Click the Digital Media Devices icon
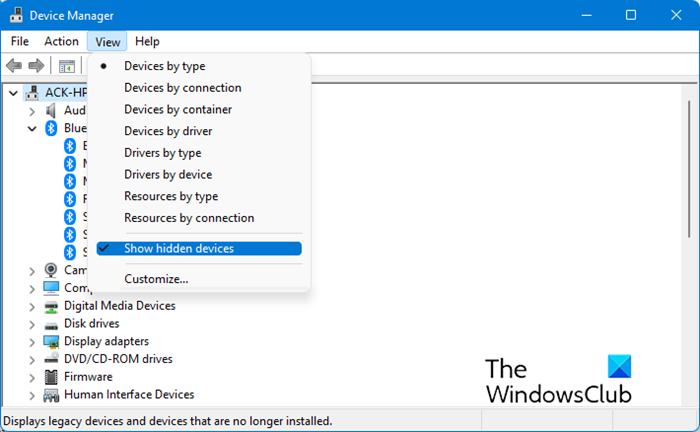 51,306
